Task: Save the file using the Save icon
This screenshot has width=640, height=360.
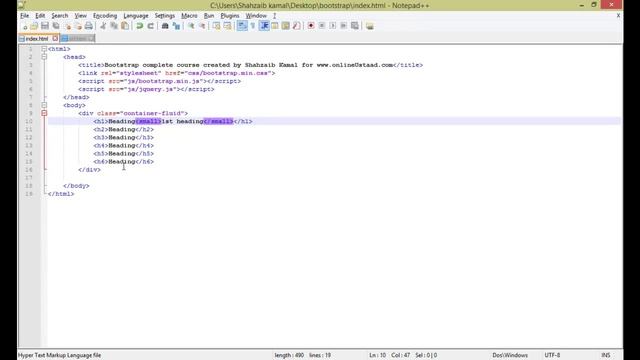Action: (x=45, y=26)
